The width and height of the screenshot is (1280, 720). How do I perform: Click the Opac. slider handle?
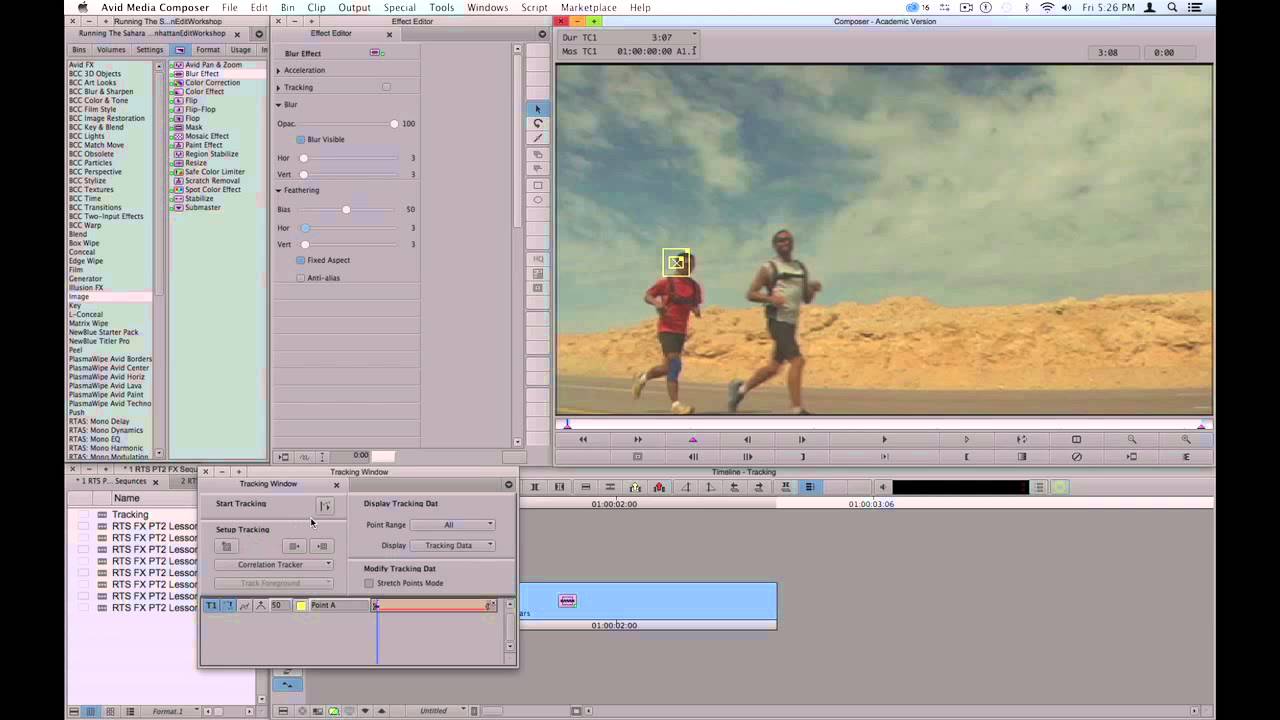[394, 124]
